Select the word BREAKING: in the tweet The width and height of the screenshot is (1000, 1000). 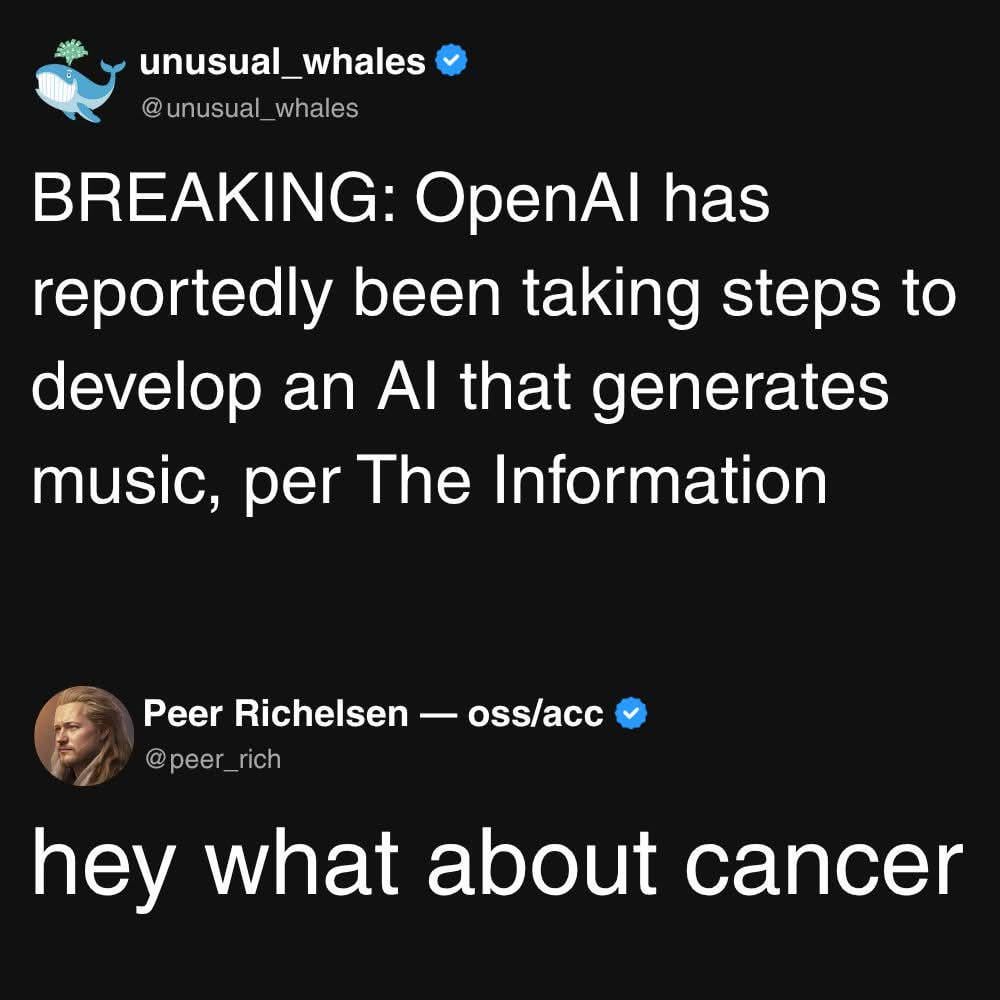(214, 199)
